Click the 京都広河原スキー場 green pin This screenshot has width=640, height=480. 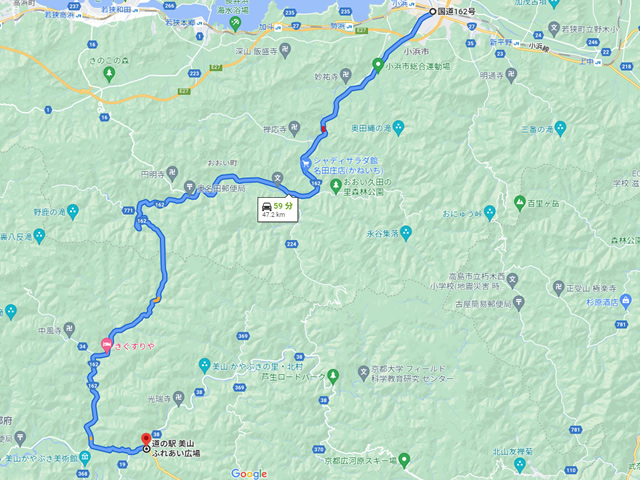(404, 460)
